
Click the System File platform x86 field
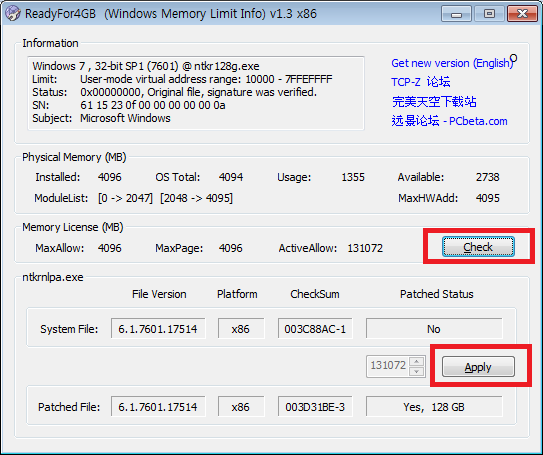coord(241,328)
